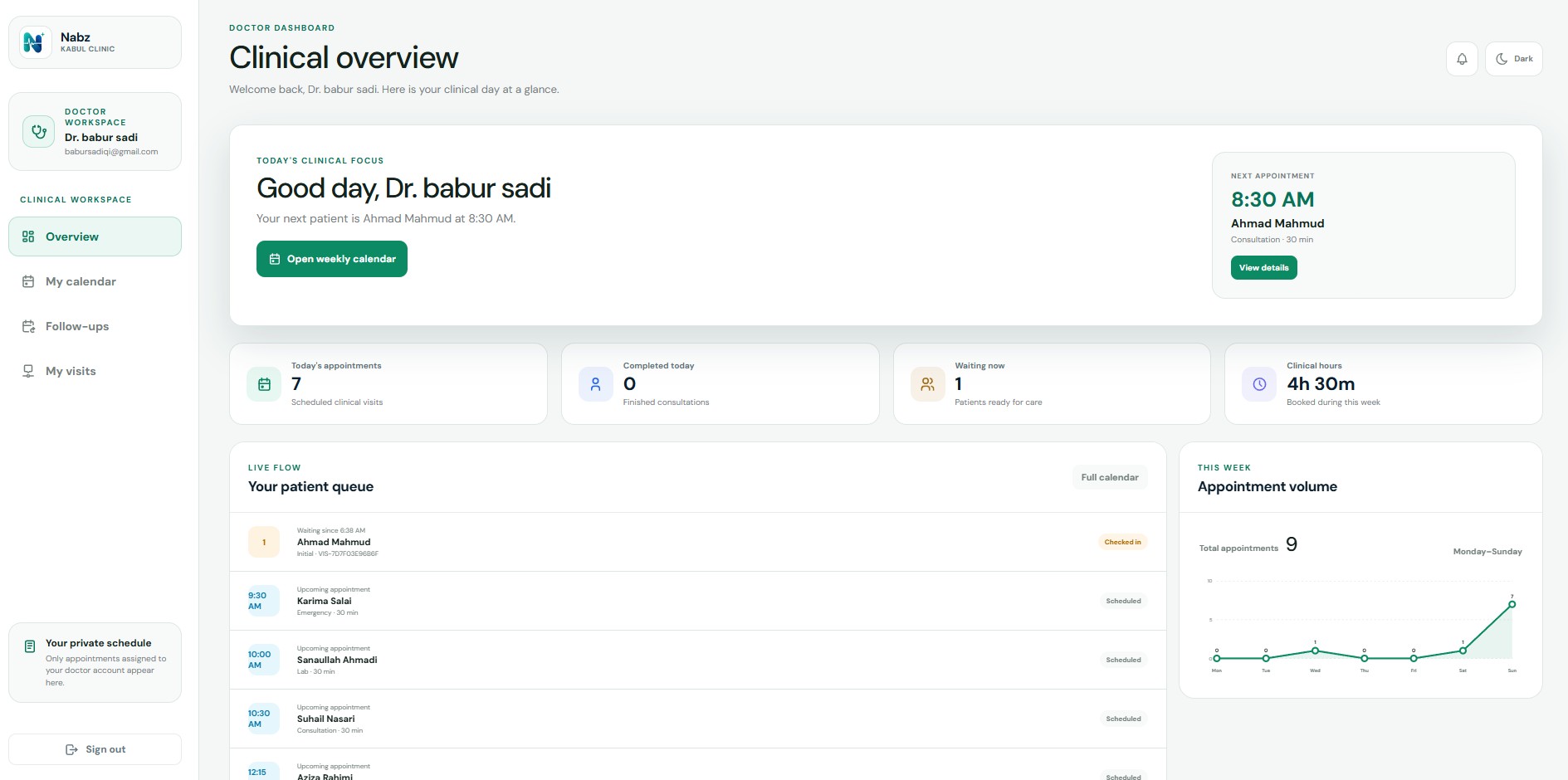Toggle Dark mode
This screenshot has height=780, width=1568.
[1514, 59]
